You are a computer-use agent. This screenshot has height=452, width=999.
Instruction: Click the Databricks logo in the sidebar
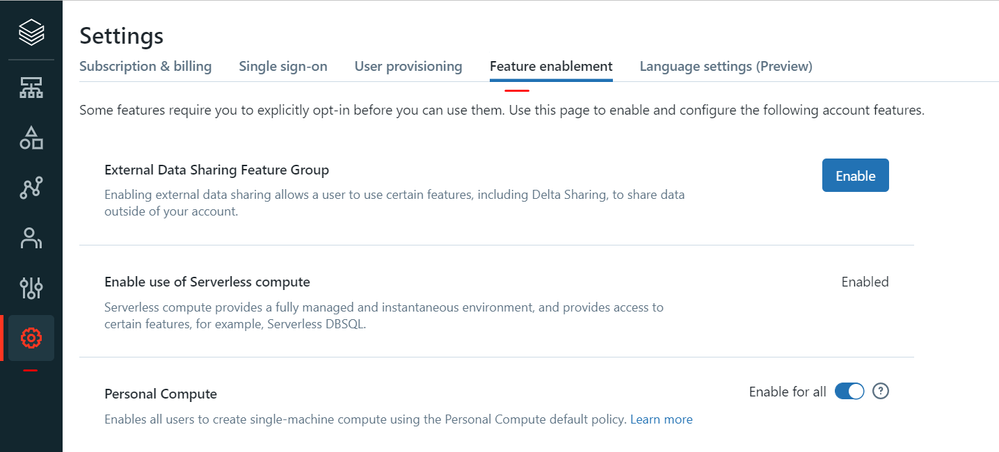tap(31, 34)
